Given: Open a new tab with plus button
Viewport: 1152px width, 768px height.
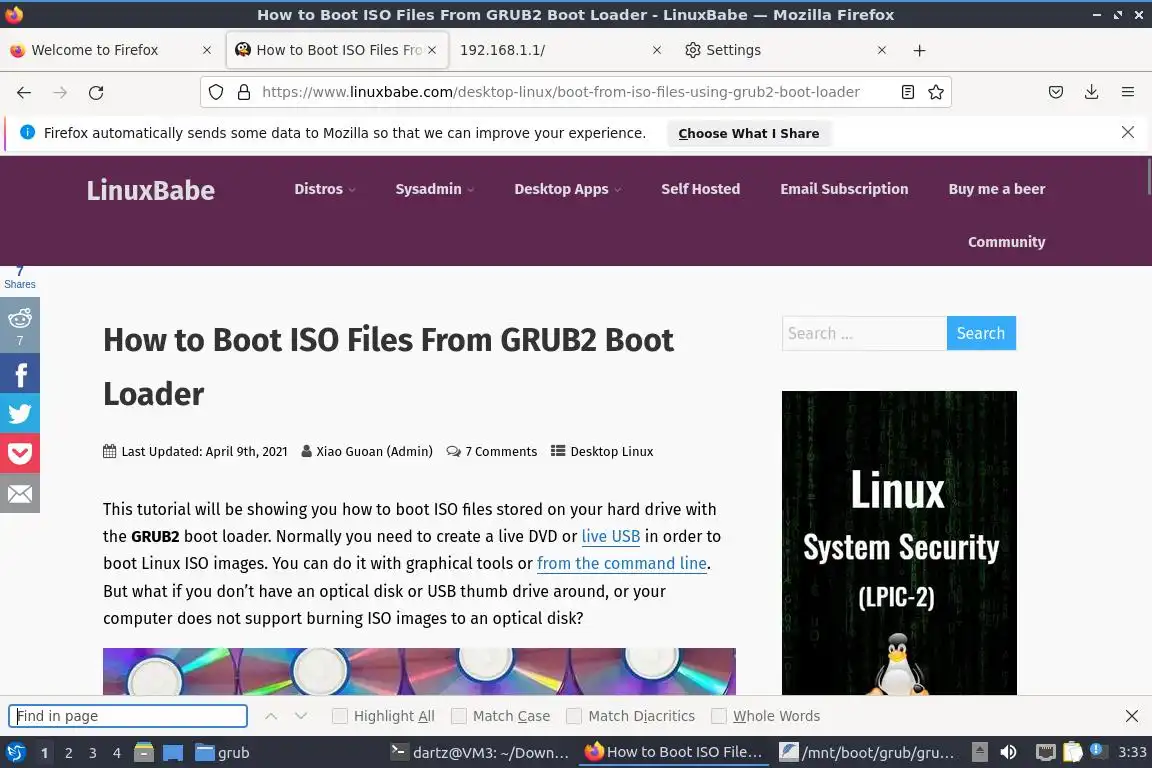Looking at the screenshot, I should (x=919, y=50).
